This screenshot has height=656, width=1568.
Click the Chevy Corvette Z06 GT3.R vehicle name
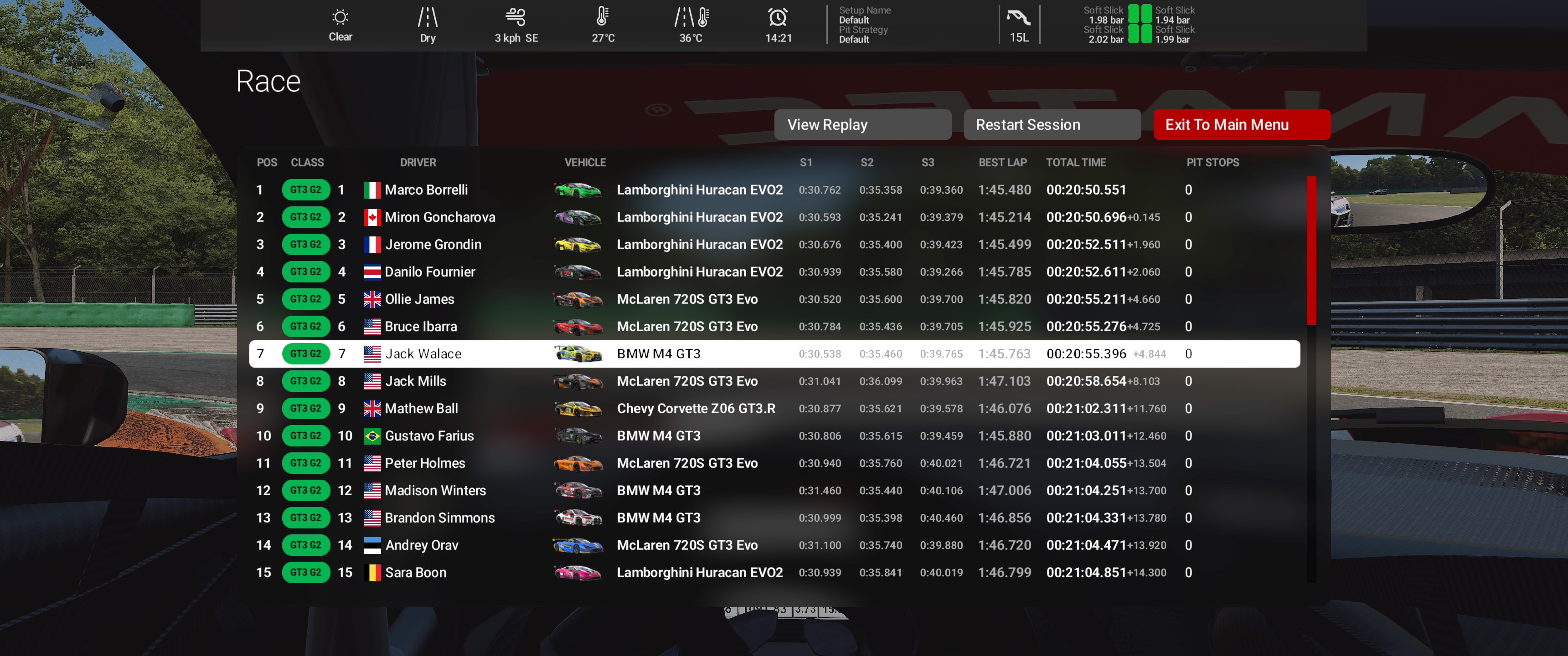tap(696, 408)
